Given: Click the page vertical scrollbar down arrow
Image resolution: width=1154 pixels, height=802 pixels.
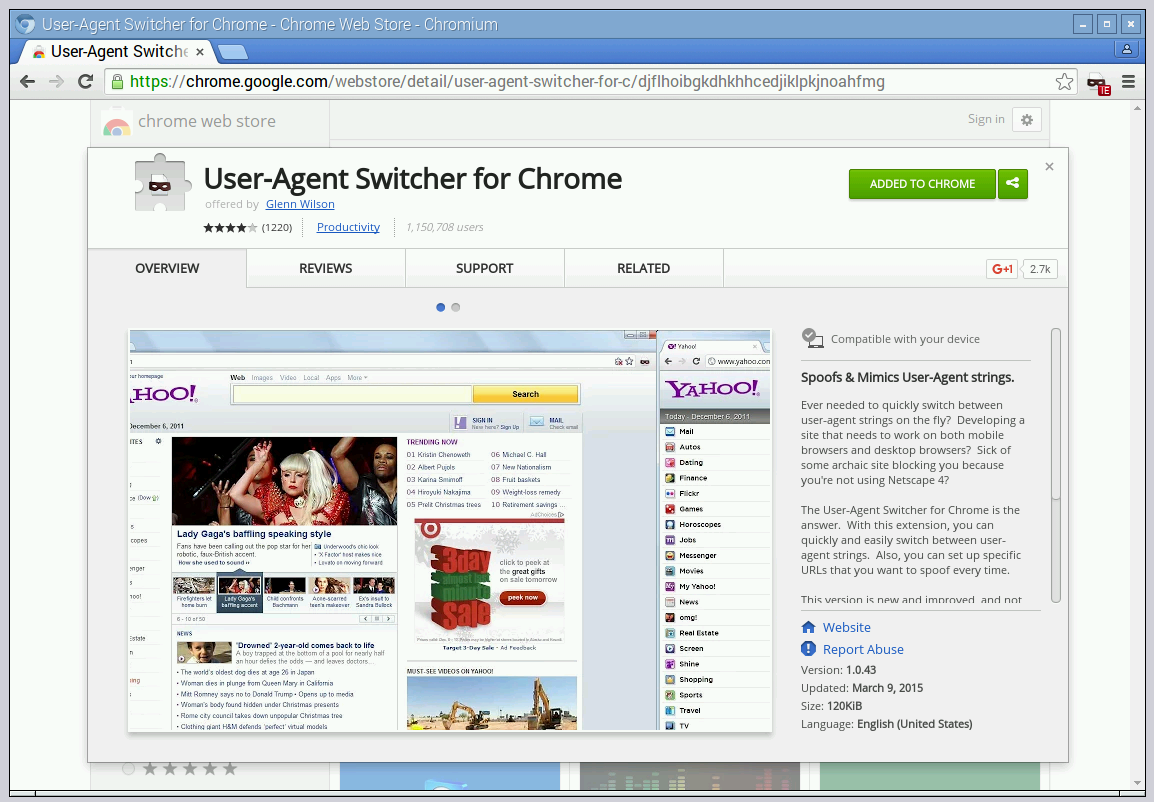Looking at the screenshot, I should coord(1138,782).
